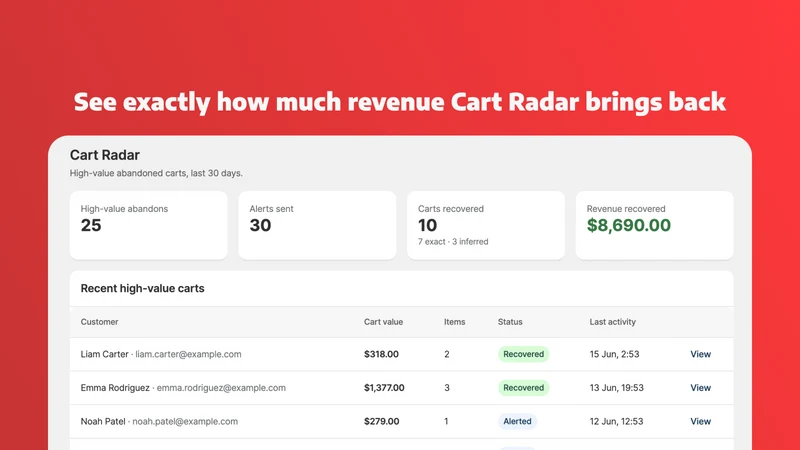Screen dimensions: 800x450
Task: Click emma.rodriguez@example.com email text
Action: [x=221, y=388]
